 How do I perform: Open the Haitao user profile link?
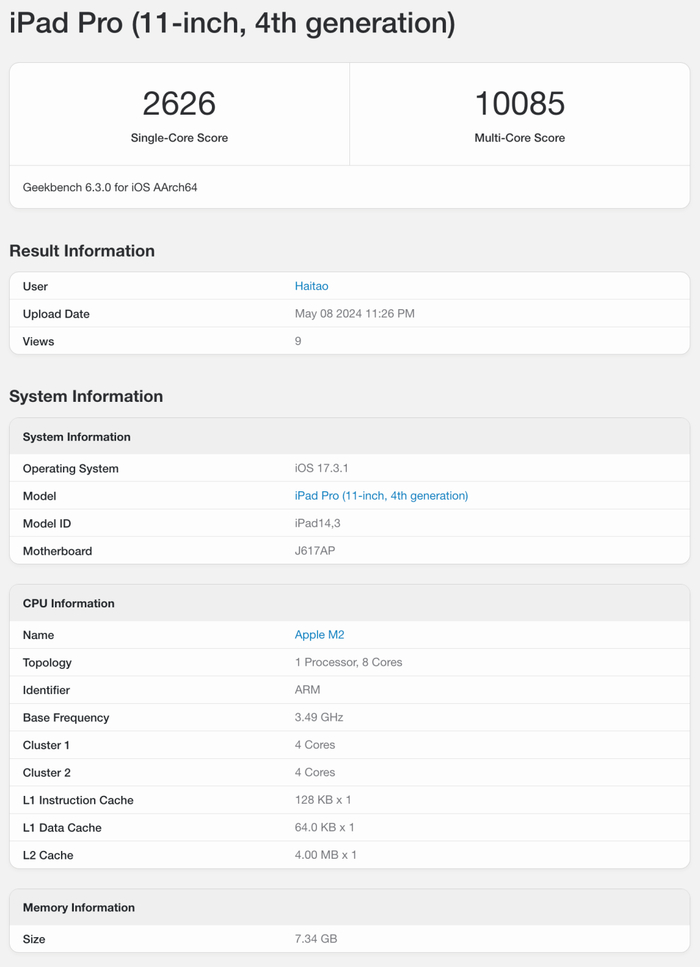[311, 286]
